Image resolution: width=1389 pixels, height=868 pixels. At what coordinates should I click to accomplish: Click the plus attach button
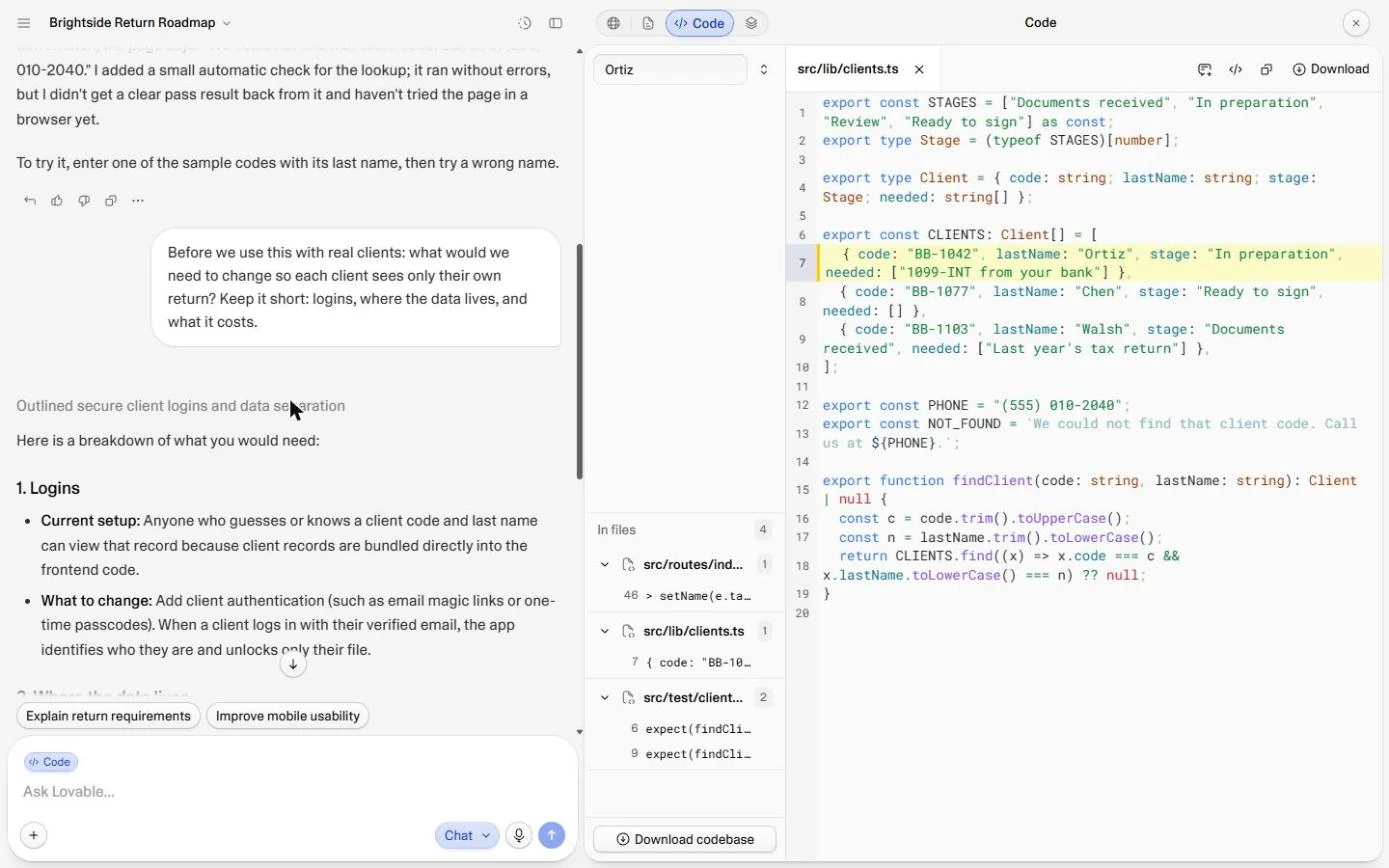(33, 836)
